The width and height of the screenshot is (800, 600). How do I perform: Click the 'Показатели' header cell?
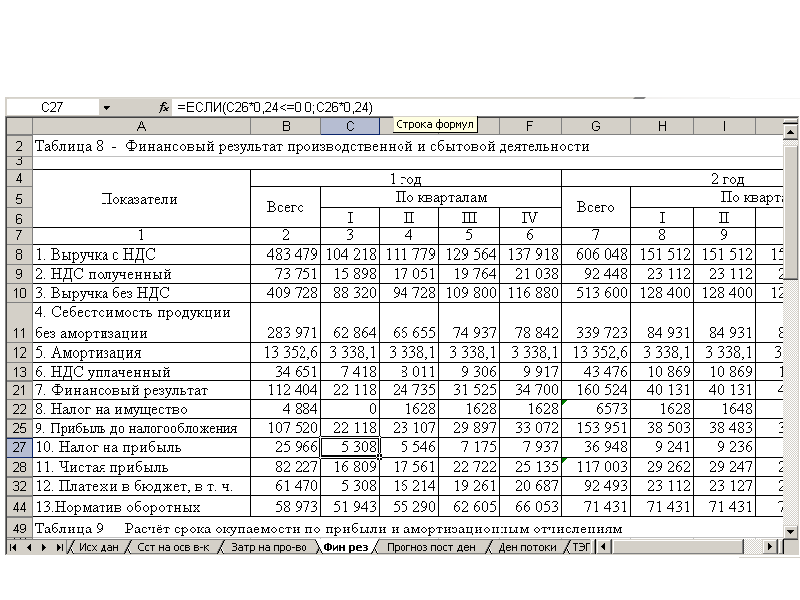click(141, 199)
